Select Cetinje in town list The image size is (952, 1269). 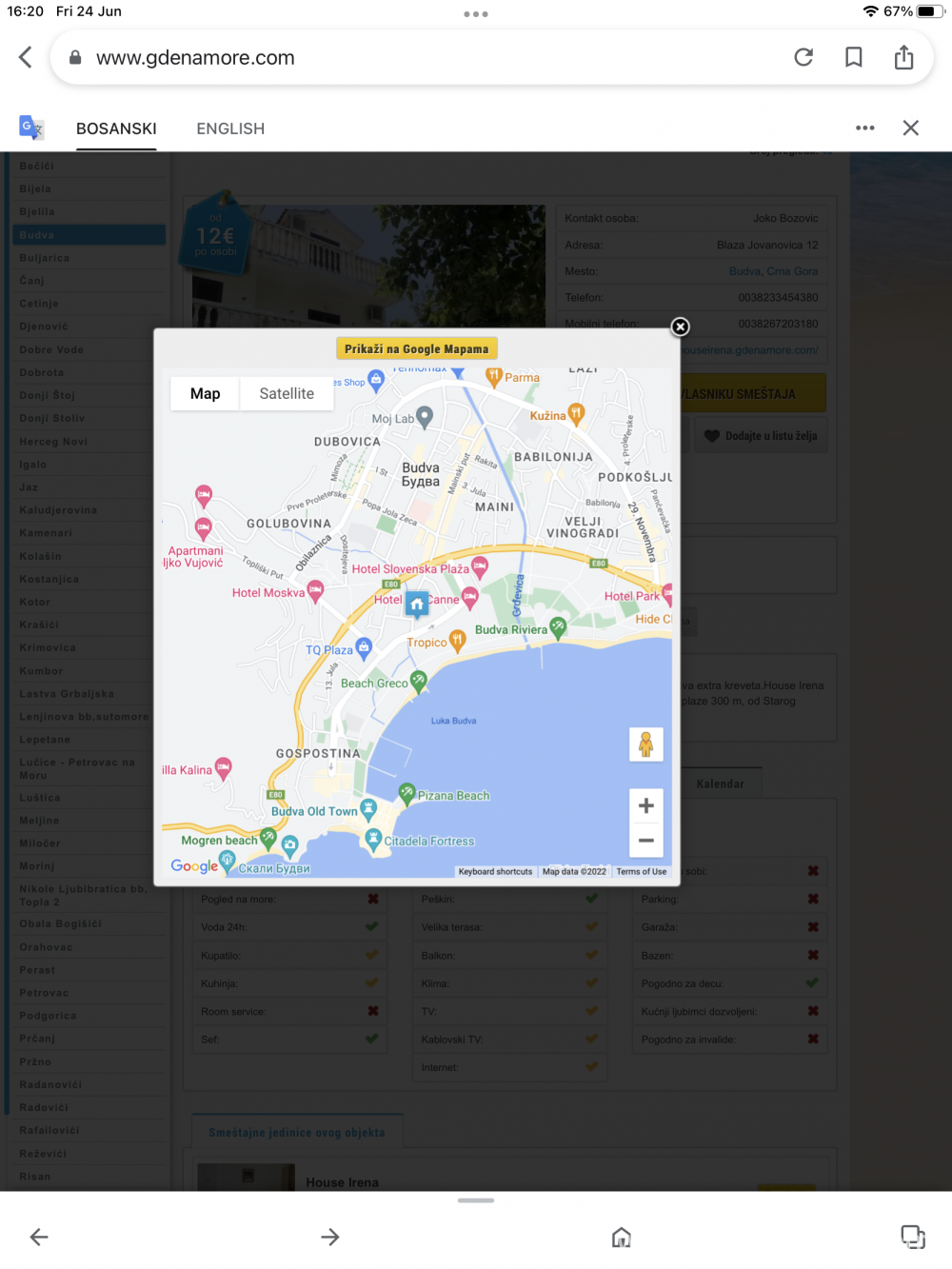(89, 303)
